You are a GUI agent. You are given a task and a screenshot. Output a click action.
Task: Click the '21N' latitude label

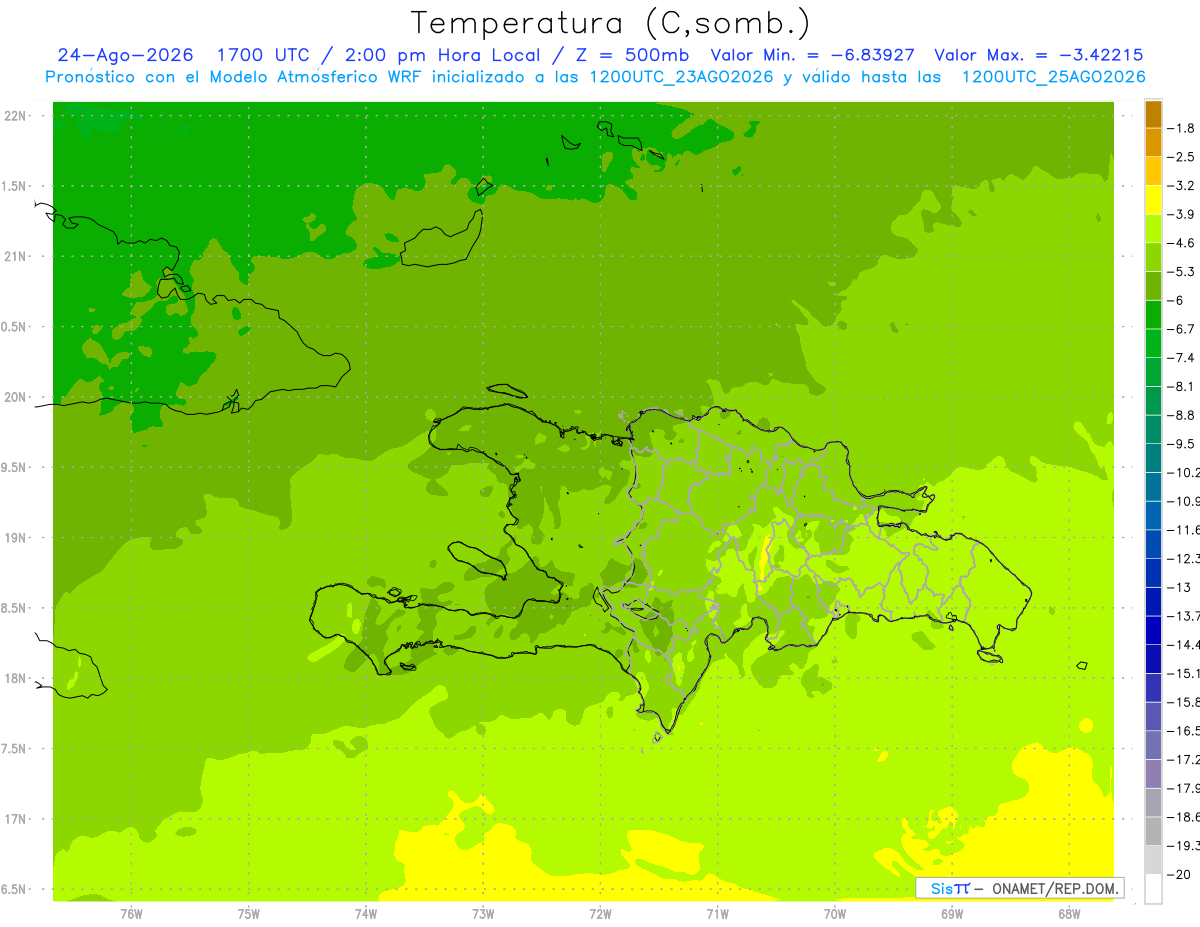(15, 257)
